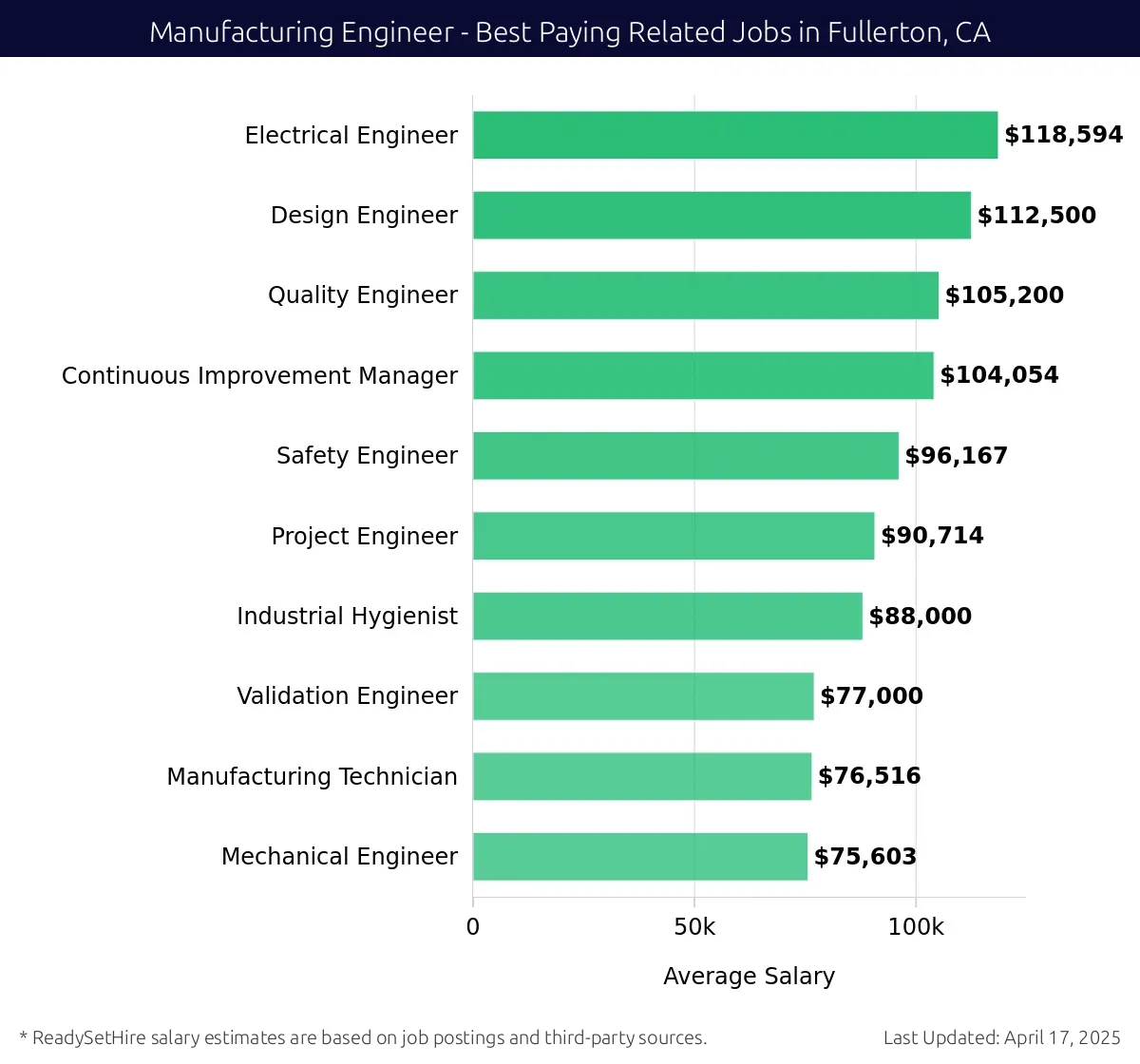This screenshot has height=1064, width=1140.
Task: Select the 'Project Engineer' axis label
Action: point(365,537)
